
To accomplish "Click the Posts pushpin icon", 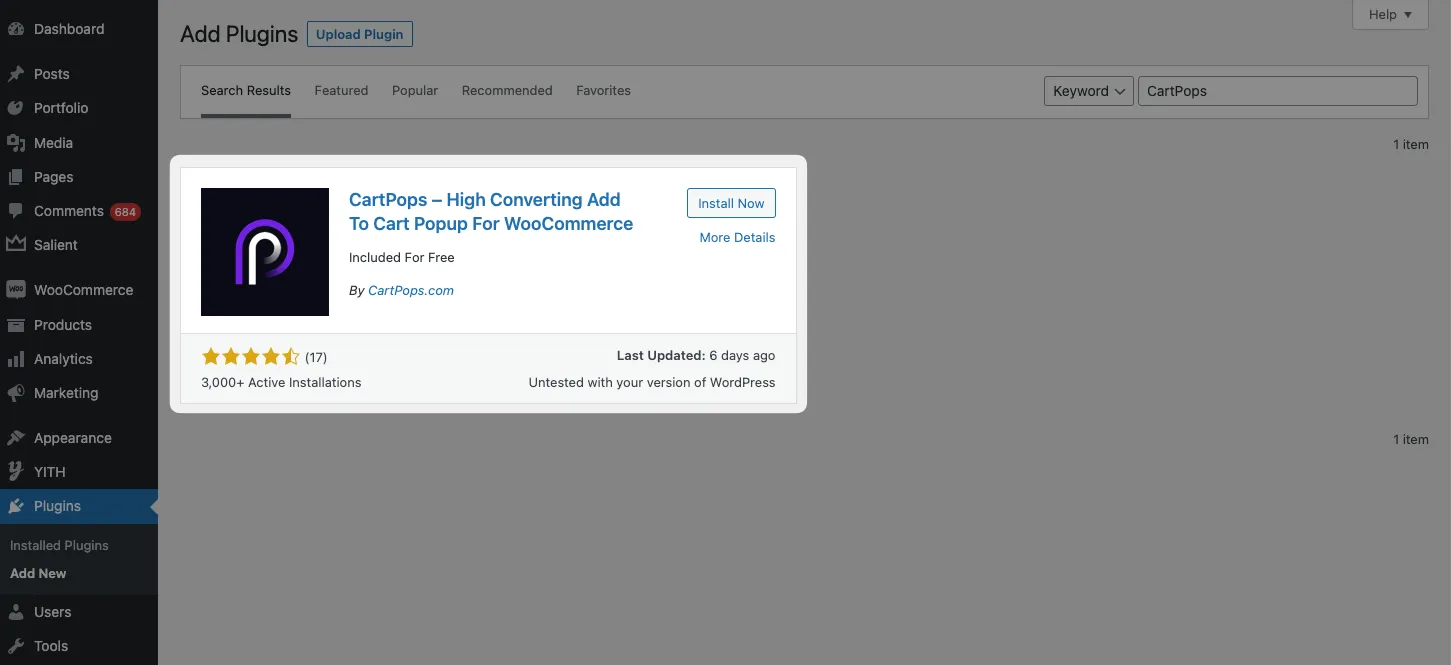I will click(16, 74).
